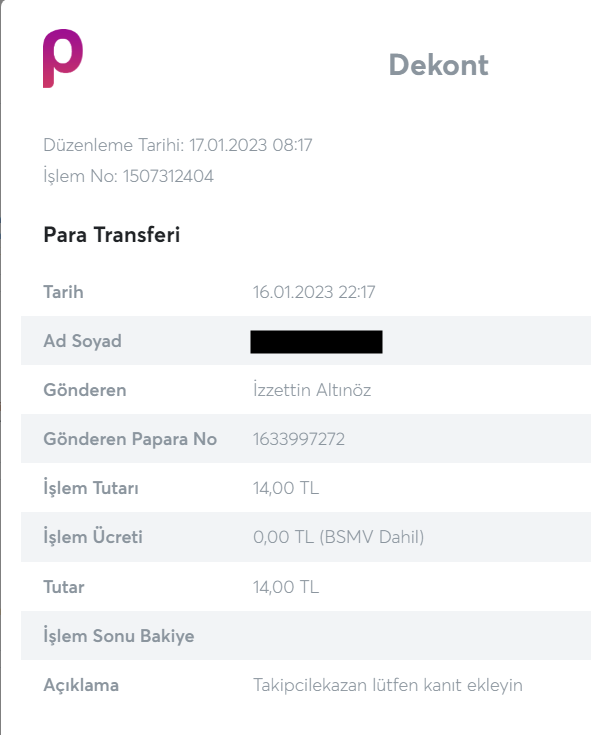The width and height of the screenshot is (609, 735).
Task: Click the Dekont title
Action: pyautogui.click(x=438, y=65)
